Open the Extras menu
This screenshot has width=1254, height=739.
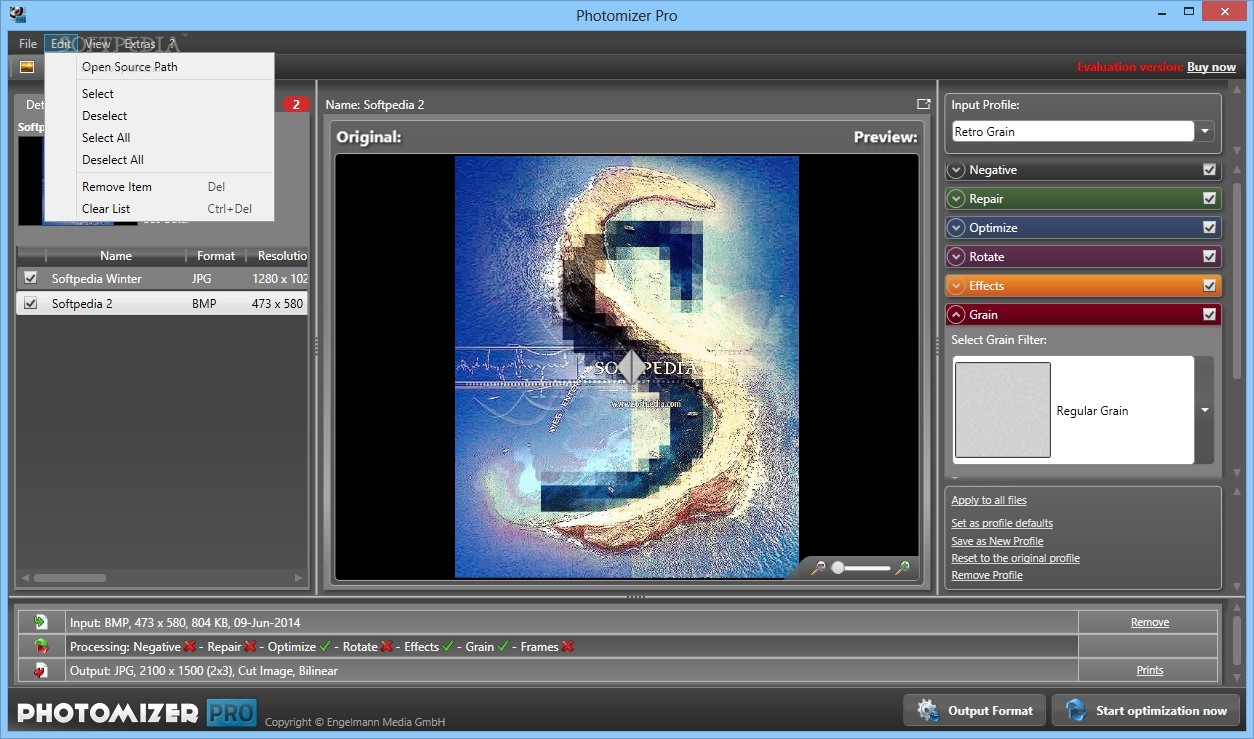click(x=140, y=44)
